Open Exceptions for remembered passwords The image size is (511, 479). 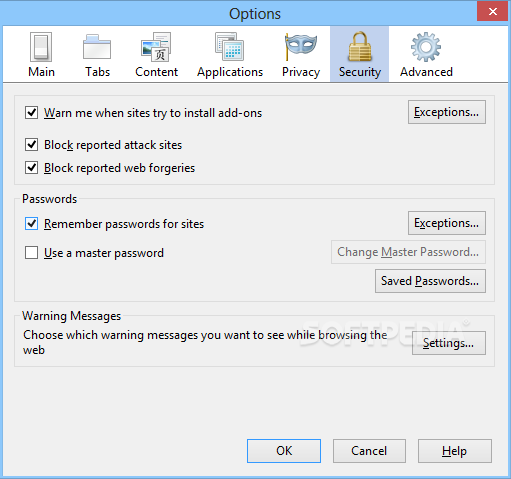tap(447, 223)
